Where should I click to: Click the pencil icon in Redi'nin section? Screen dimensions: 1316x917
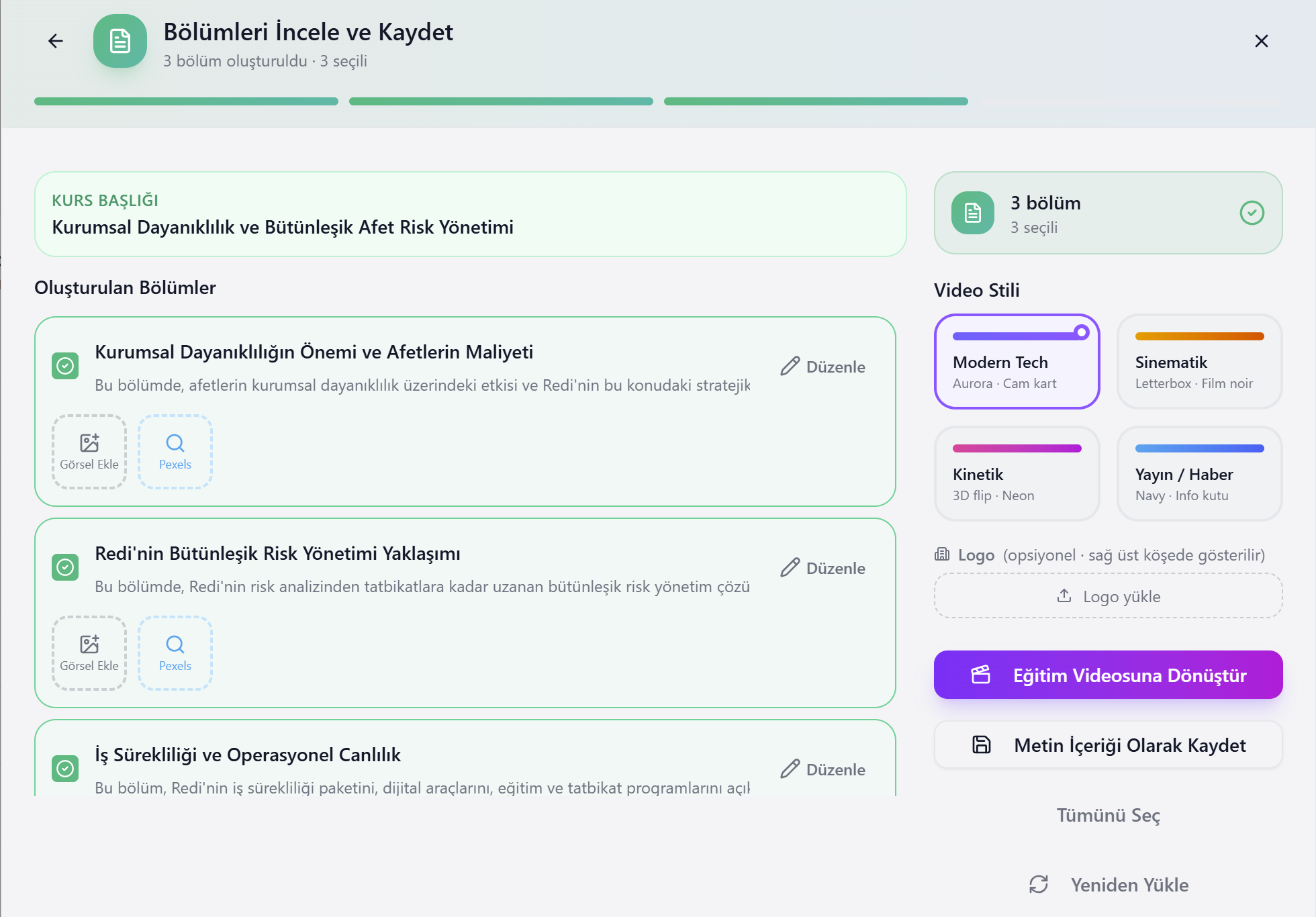tap(790, 568)
